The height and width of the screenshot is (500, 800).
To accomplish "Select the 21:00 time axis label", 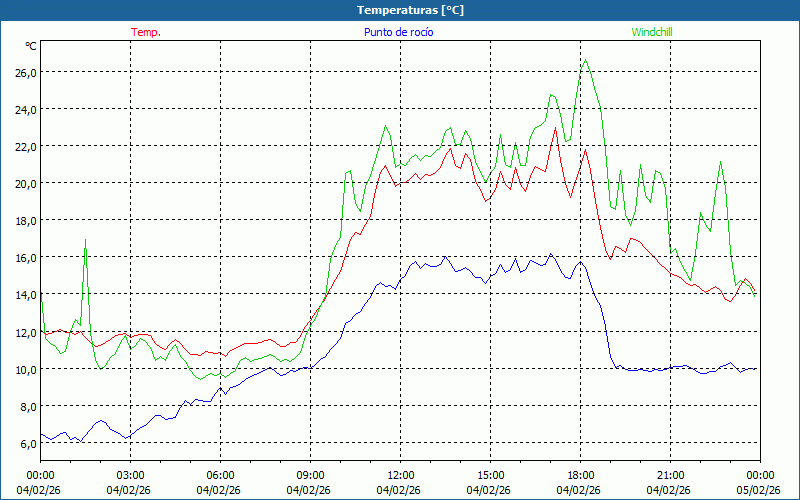I will point(670,475).
